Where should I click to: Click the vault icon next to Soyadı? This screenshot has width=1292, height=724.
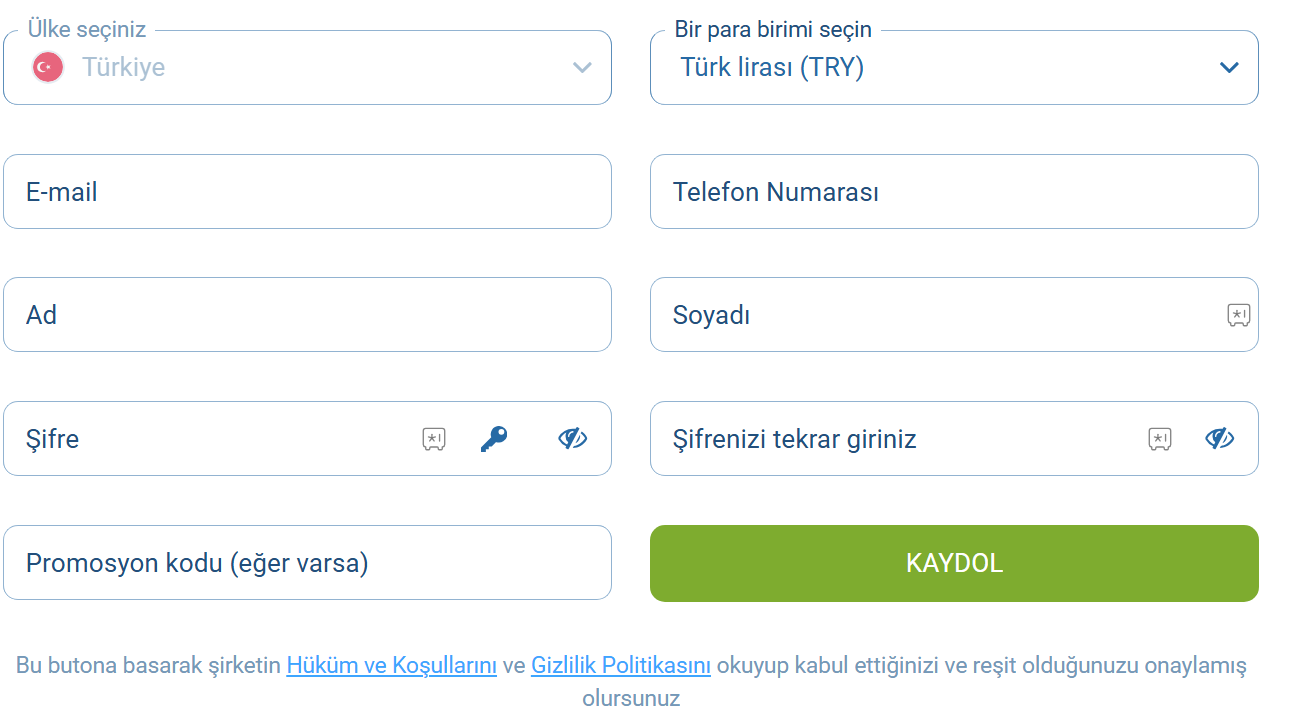pos(1239,314)
